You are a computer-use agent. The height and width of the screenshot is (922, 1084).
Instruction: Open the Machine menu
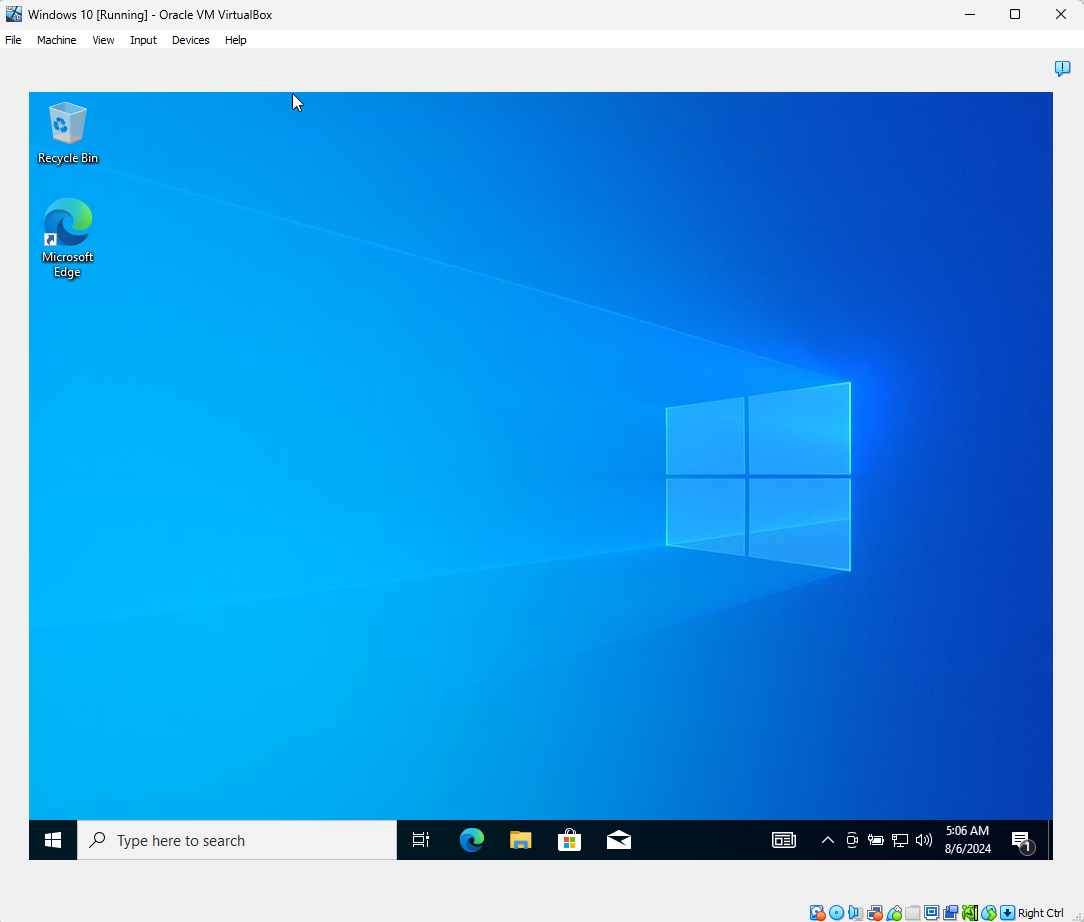pyautogui.click(x=57, y=40)
